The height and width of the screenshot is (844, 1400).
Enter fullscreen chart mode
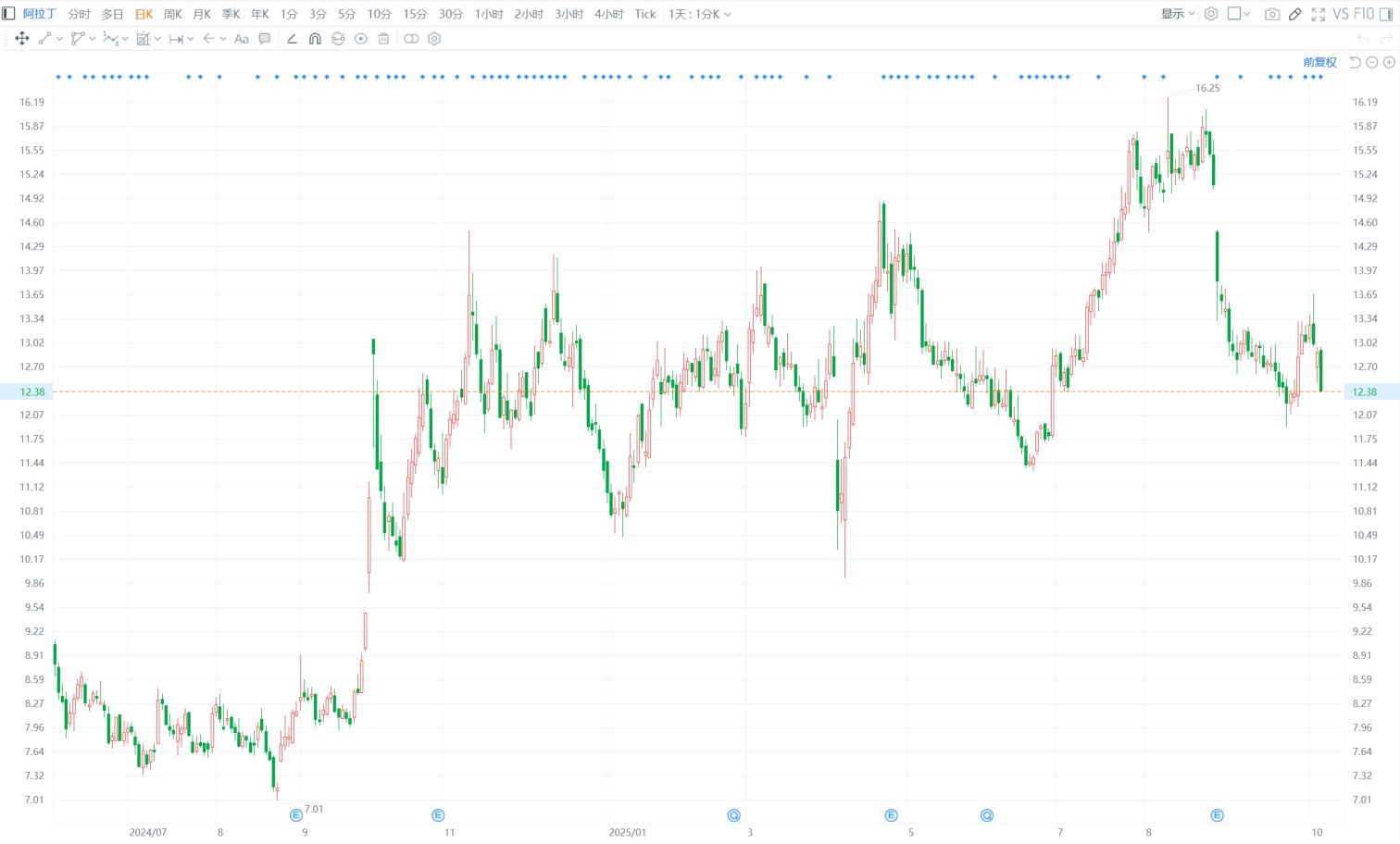tap(1318, 14)
